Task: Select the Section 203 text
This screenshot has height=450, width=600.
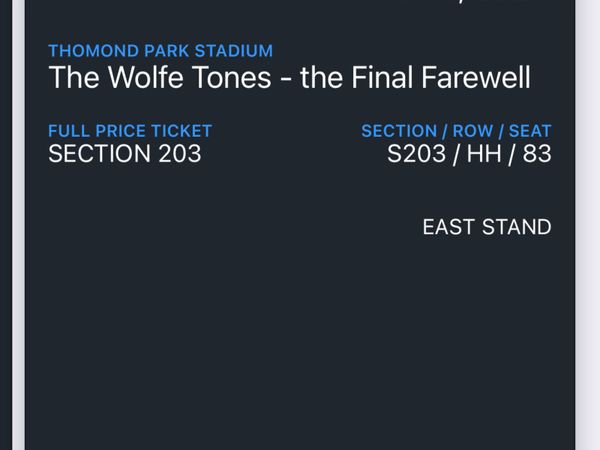Action: click(x=125, y=153)
